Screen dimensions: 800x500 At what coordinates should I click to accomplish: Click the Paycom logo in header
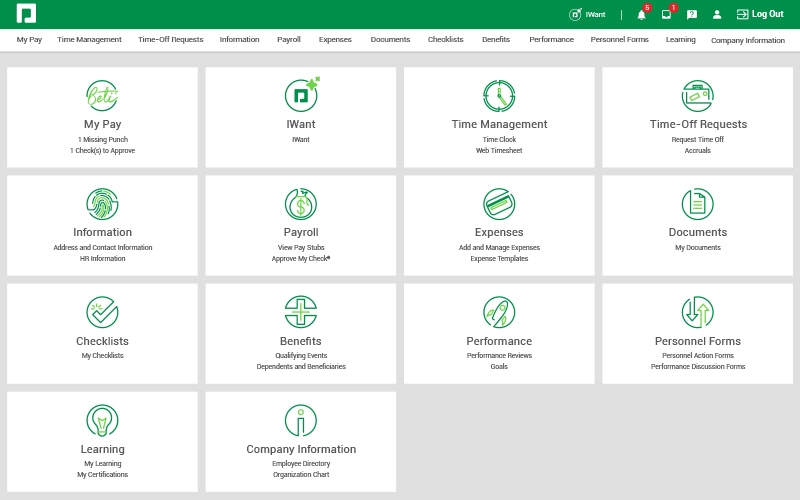tap(26, 14)
